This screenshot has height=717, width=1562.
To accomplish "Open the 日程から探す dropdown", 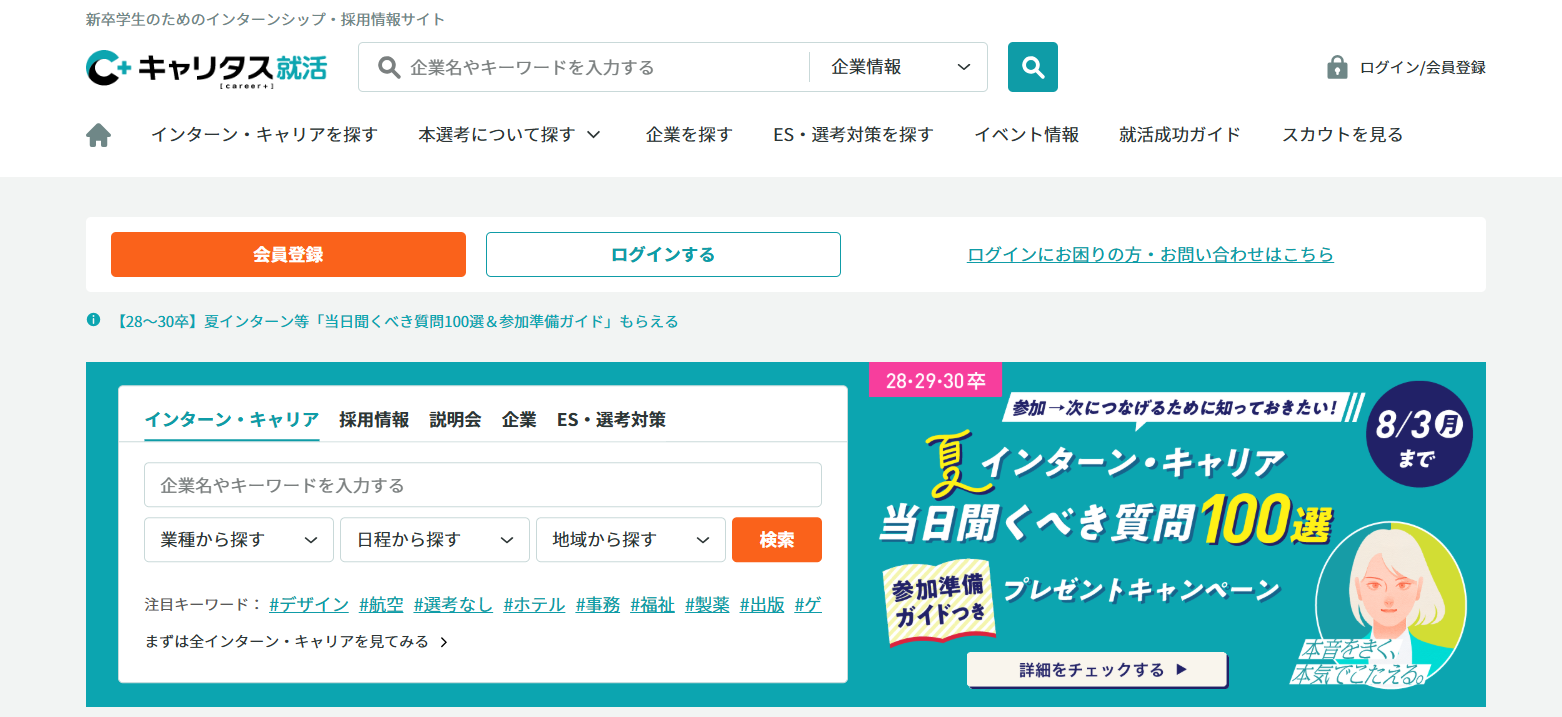I will (434, 540).
